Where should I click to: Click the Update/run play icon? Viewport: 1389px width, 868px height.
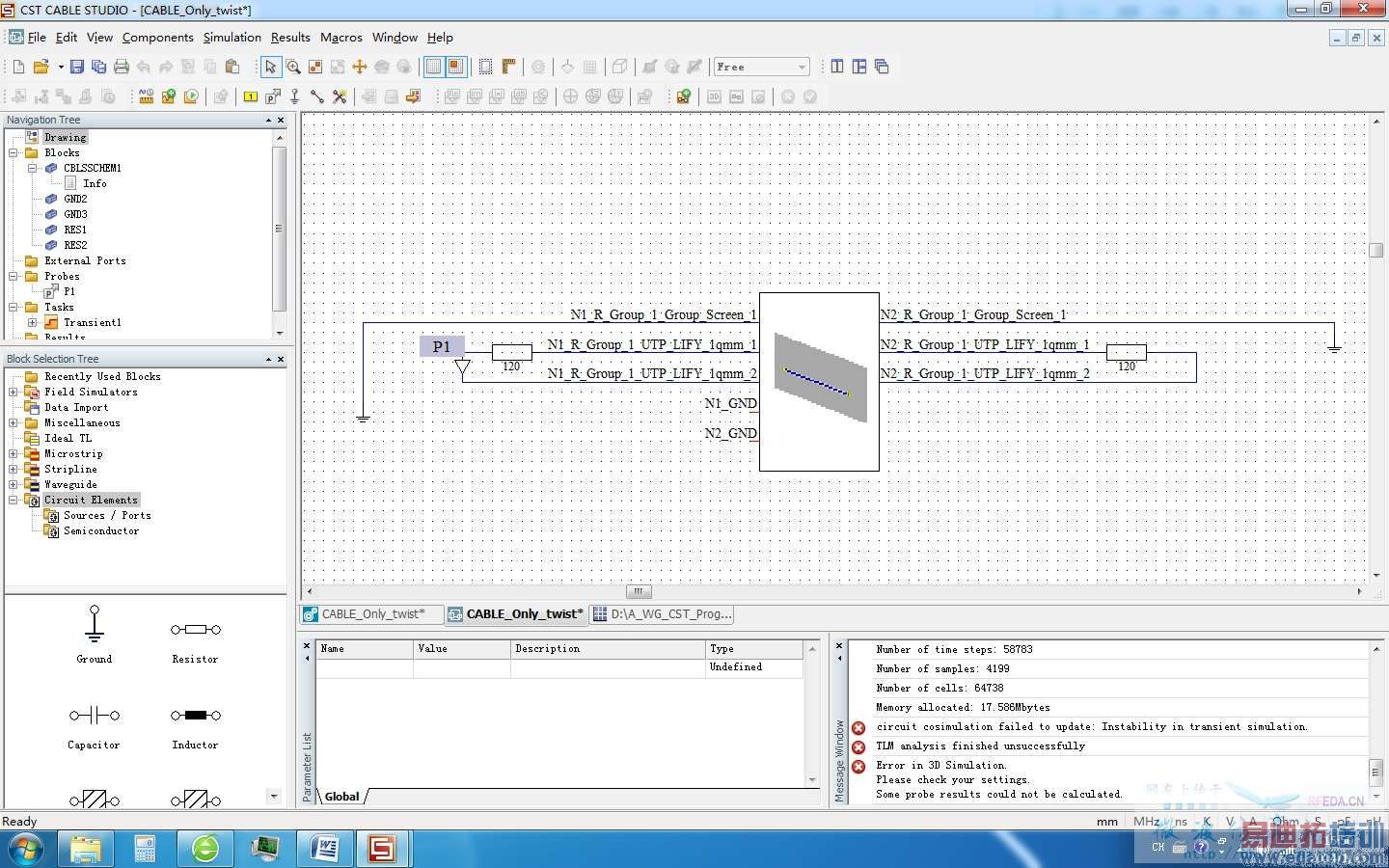click(191, 96)
